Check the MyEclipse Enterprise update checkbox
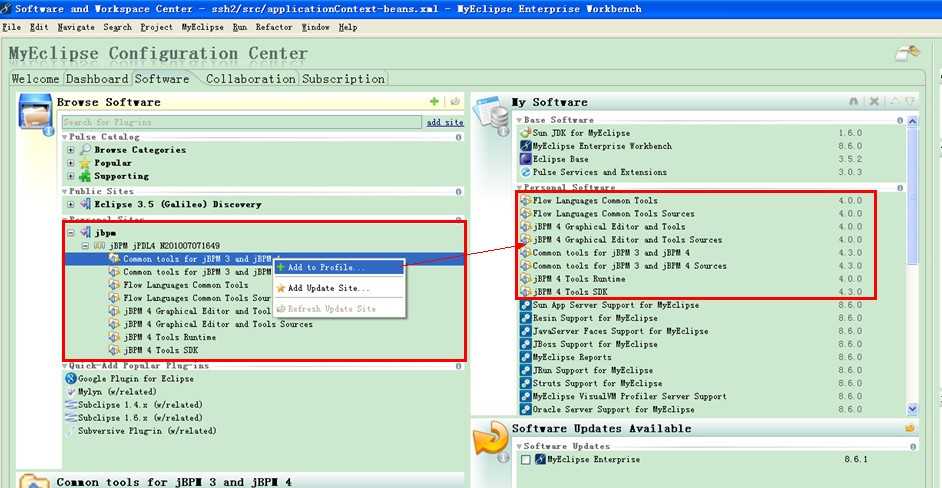The image size is (942, 488). (526, 460)
